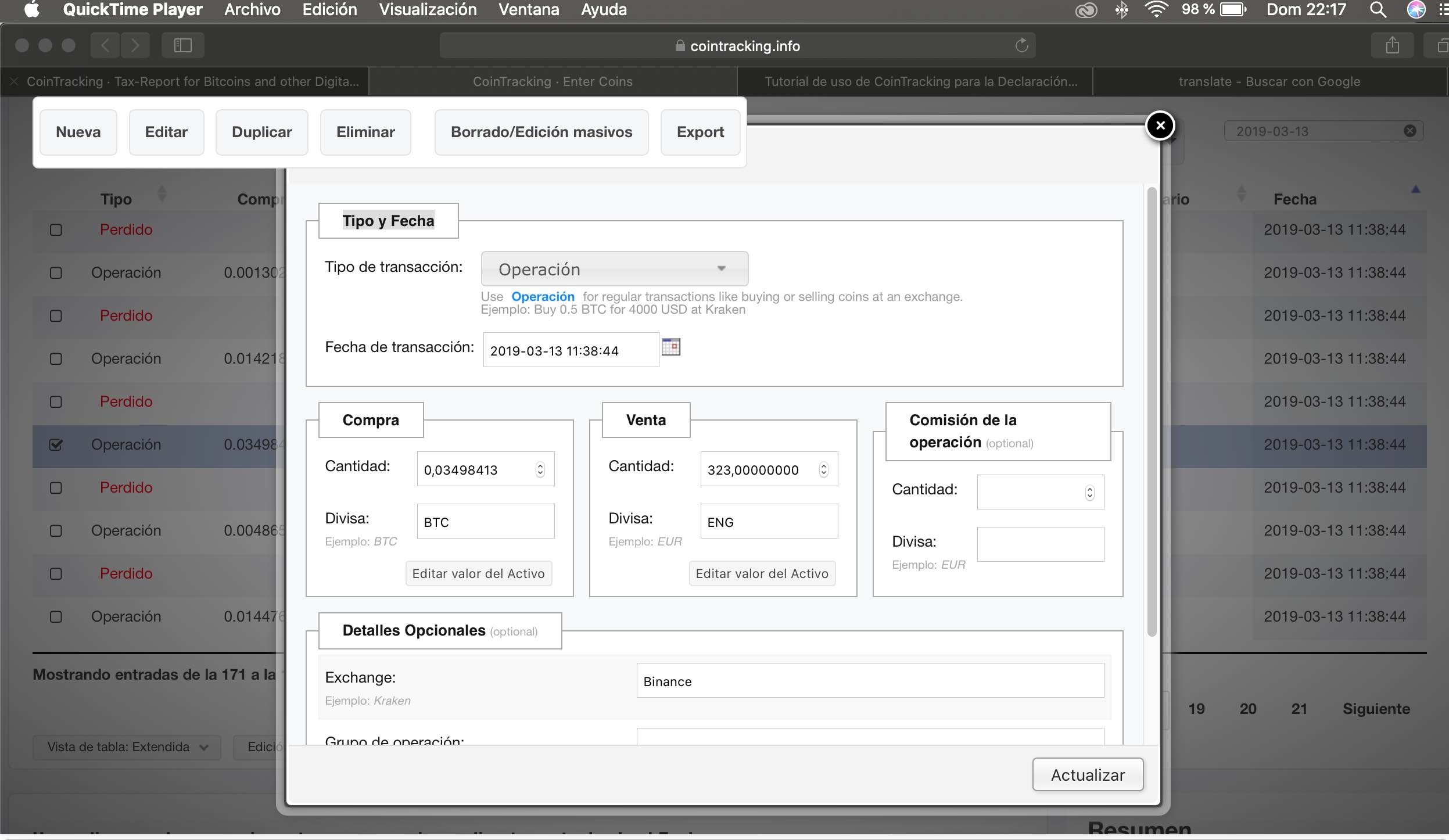
Task: Open the Wi-Fi status menu
Action: pyautogui.click(x=1156, y=10)
